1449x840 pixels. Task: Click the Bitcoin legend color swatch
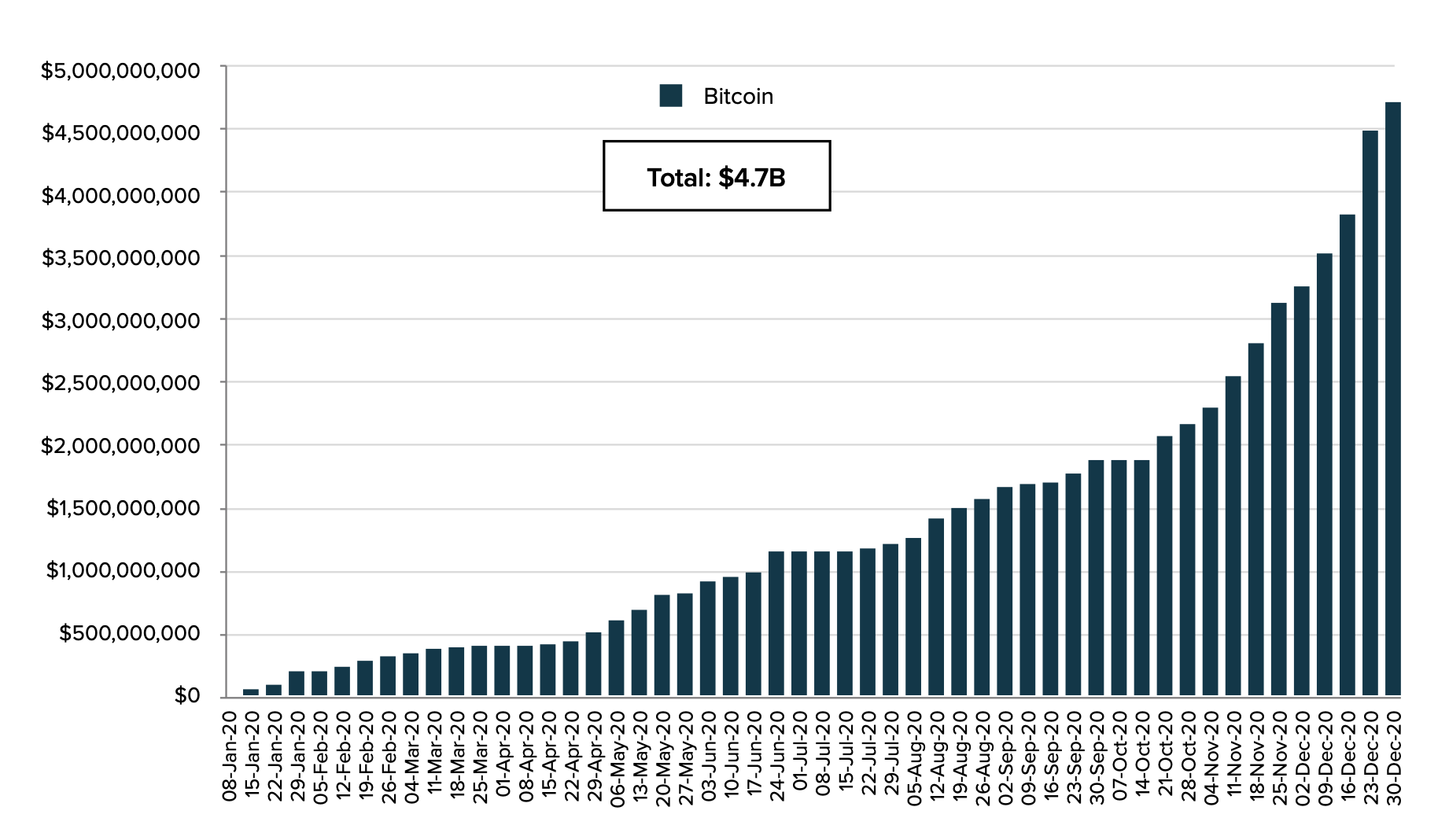pos(670,96)
